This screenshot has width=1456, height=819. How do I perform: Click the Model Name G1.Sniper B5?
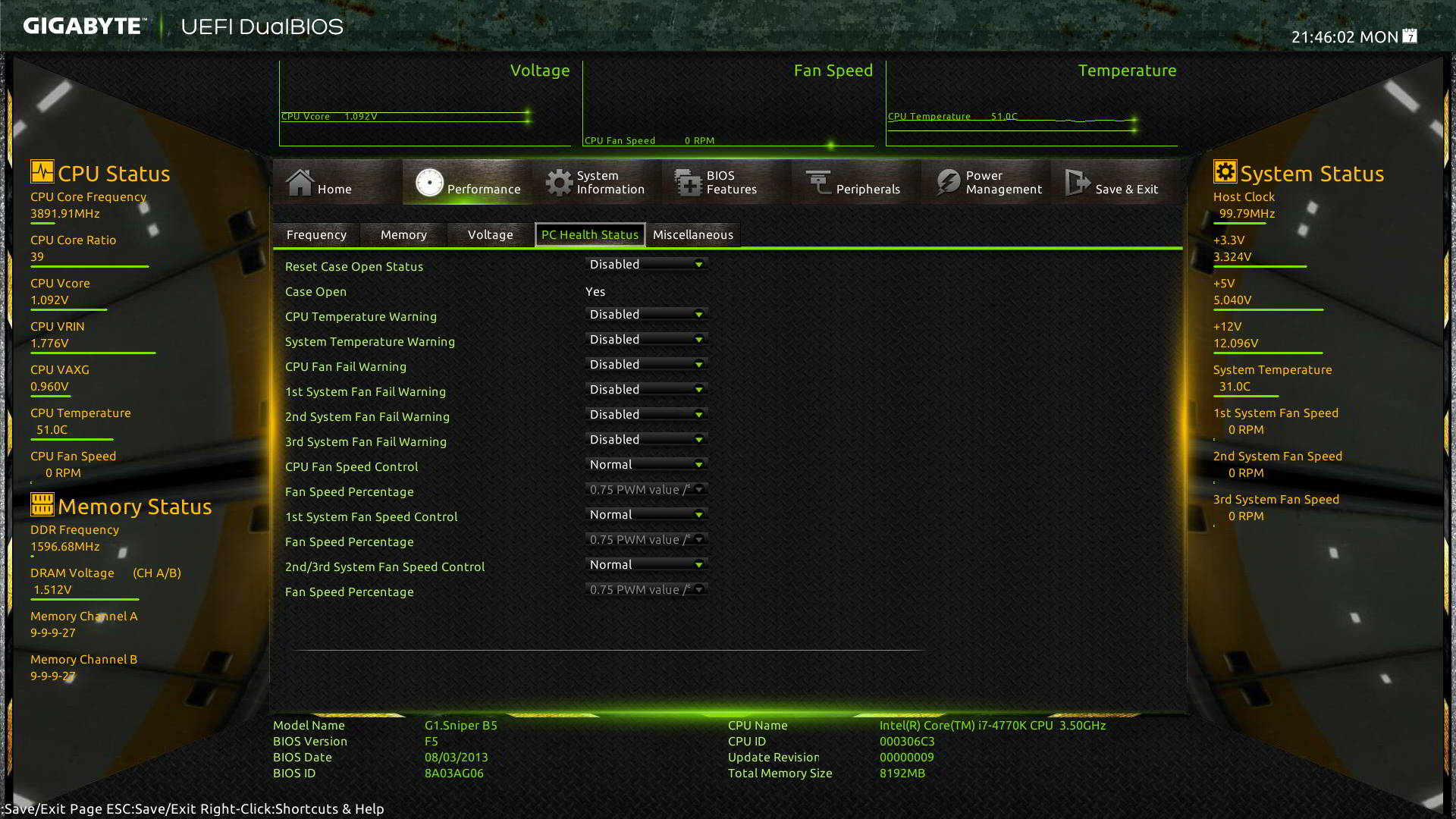(x=461, y=725)
